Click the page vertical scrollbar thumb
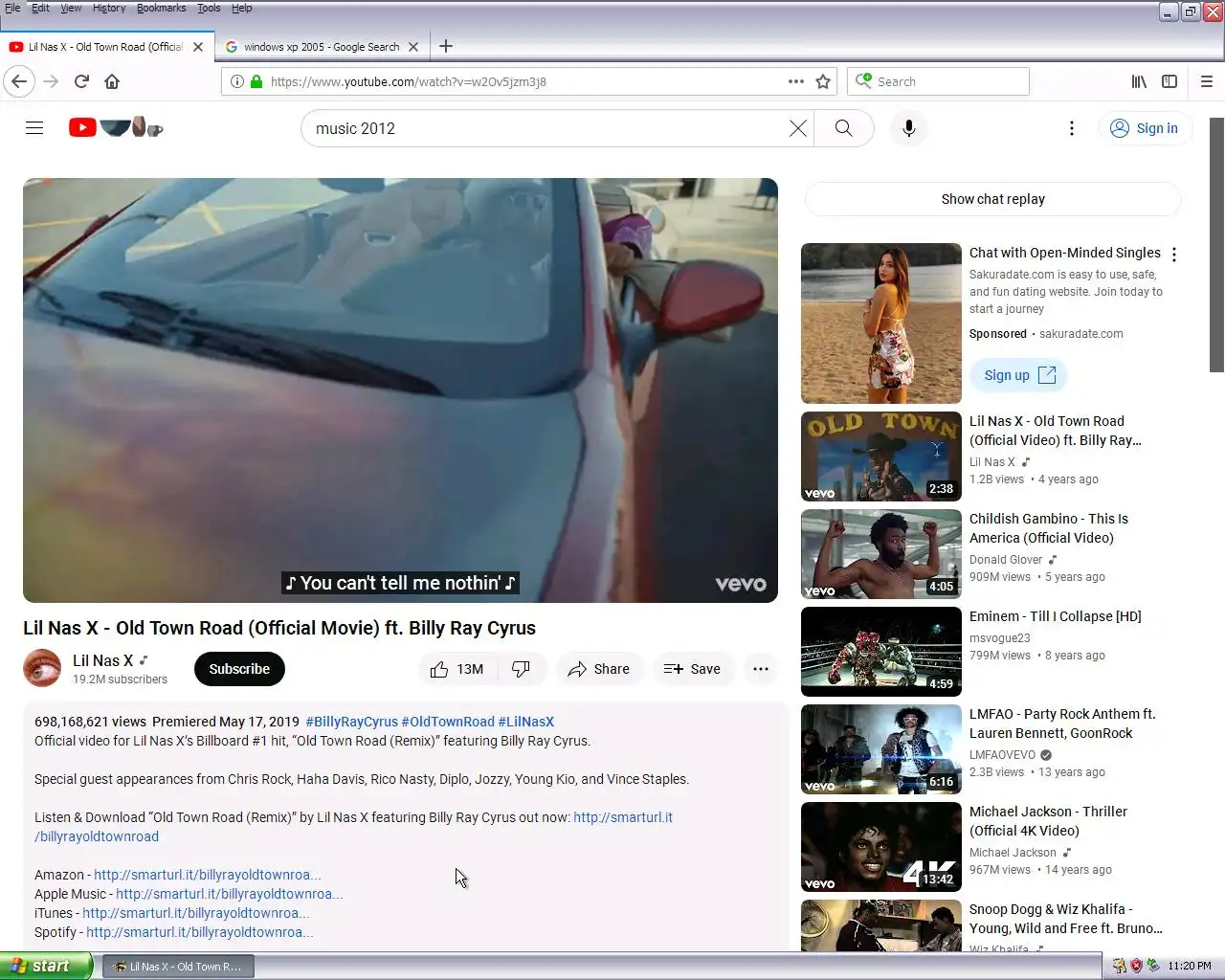The height and width of the screenshot is (980, 1225). 1216,245
